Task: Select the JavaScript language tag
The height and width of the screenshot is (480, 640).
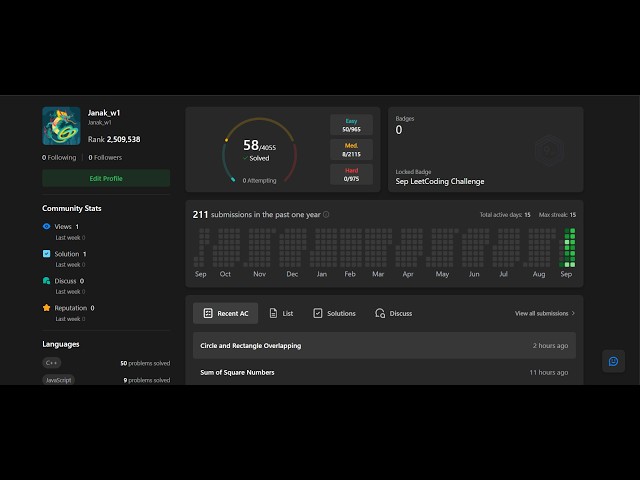Action: point(58,380)
